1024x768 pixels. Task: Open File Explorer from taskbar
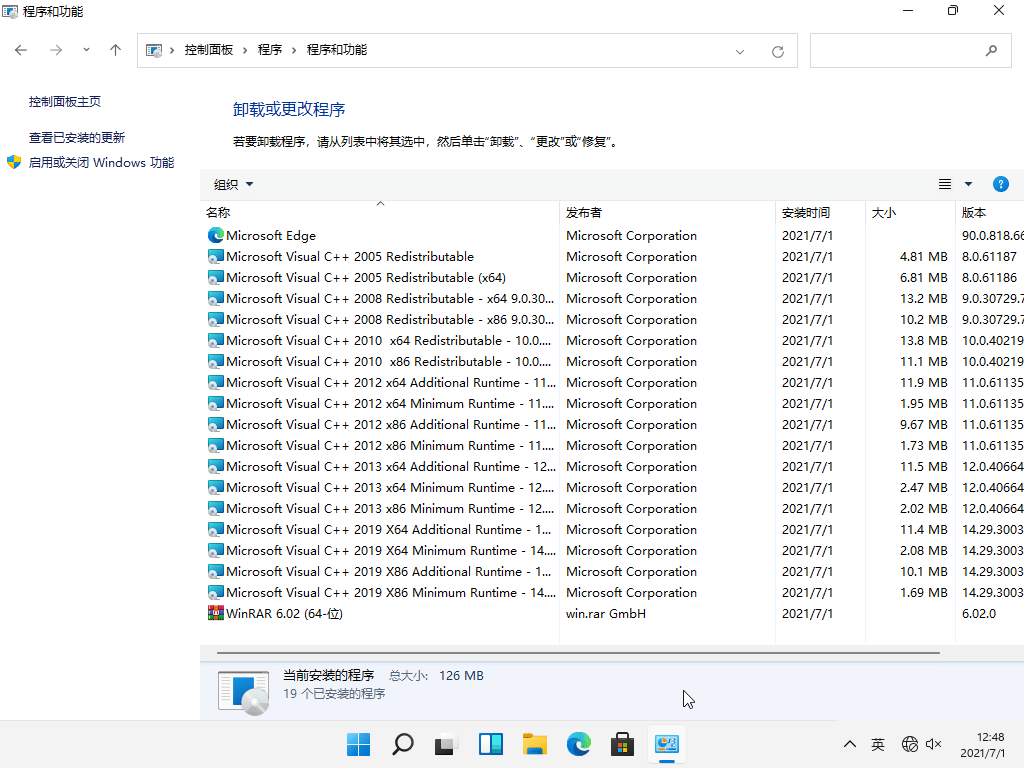(535, 744)
